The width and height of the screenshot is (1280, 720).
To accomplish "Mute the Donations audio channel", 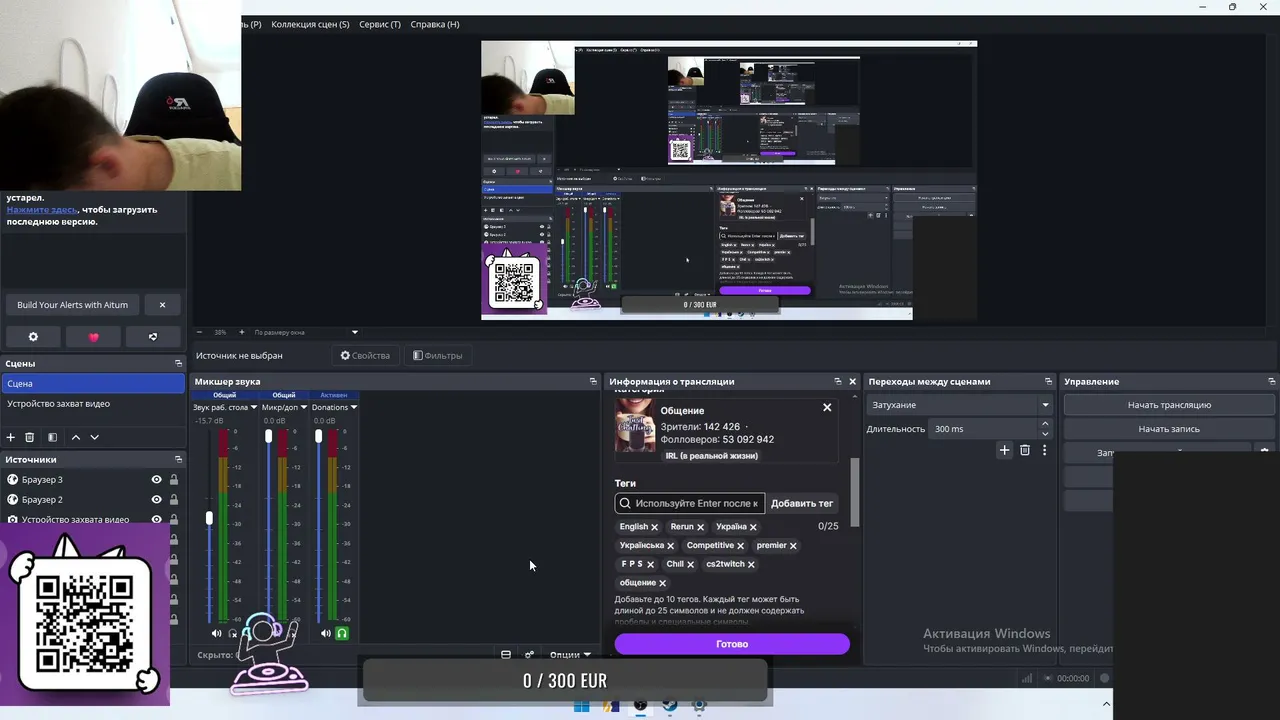I will click(x=326, y=633).
